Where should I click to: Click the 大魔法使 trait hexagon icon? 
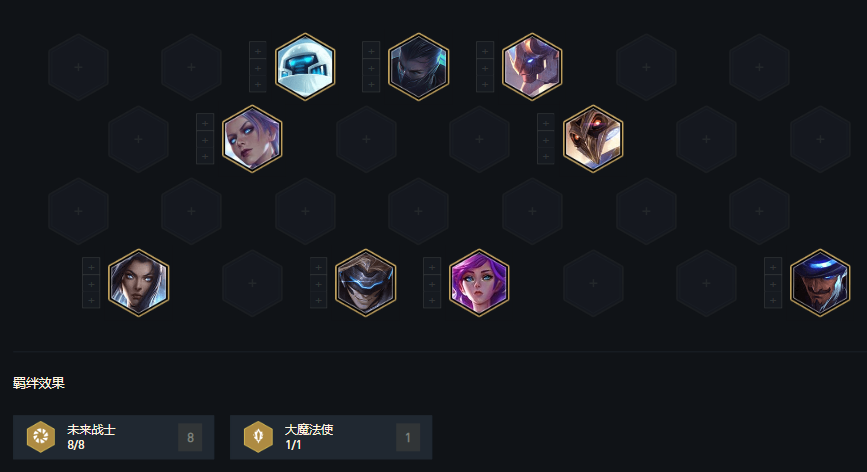(258, 437)
